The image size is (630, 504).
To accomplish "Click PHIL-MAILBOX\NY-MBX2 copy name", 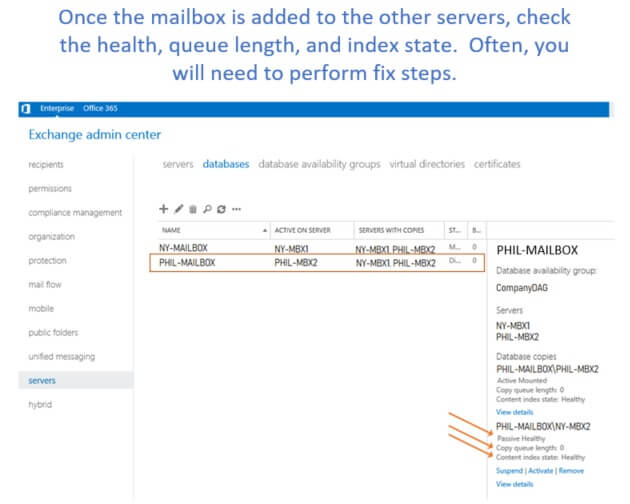I will tap(543, 426).
